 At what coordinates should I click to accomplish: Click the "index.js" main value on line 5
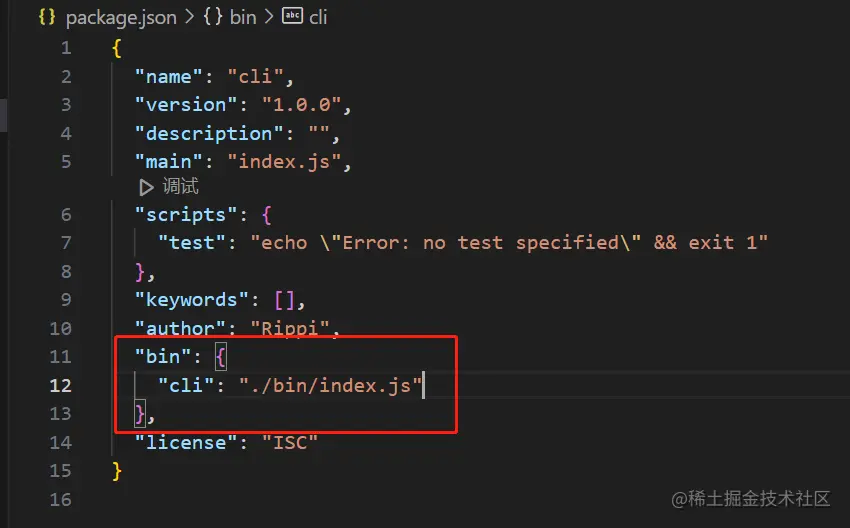pos(289,161)
